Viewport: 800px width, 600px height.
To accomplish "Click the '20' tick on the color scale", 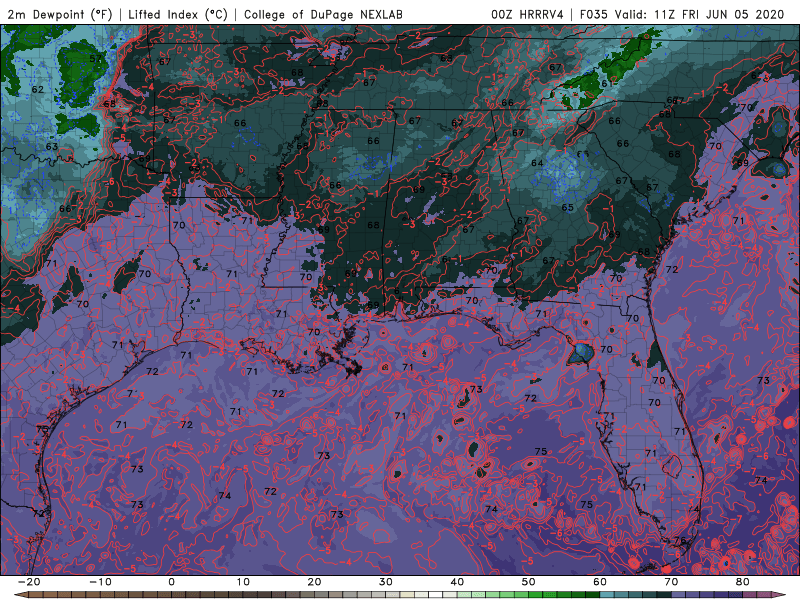I will tap(314, 582).
